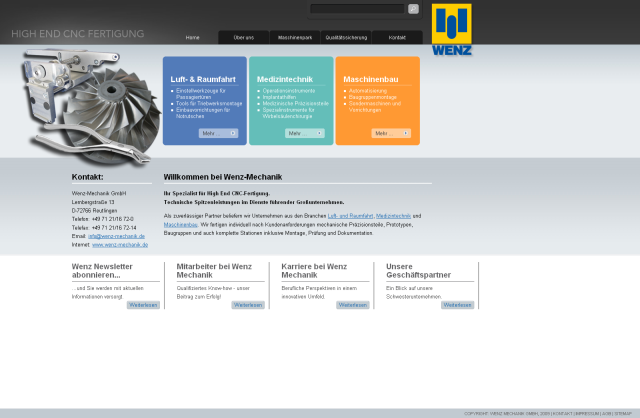Click the Telefon number line
The image size is (640, 418).
(x=102, y=219)
